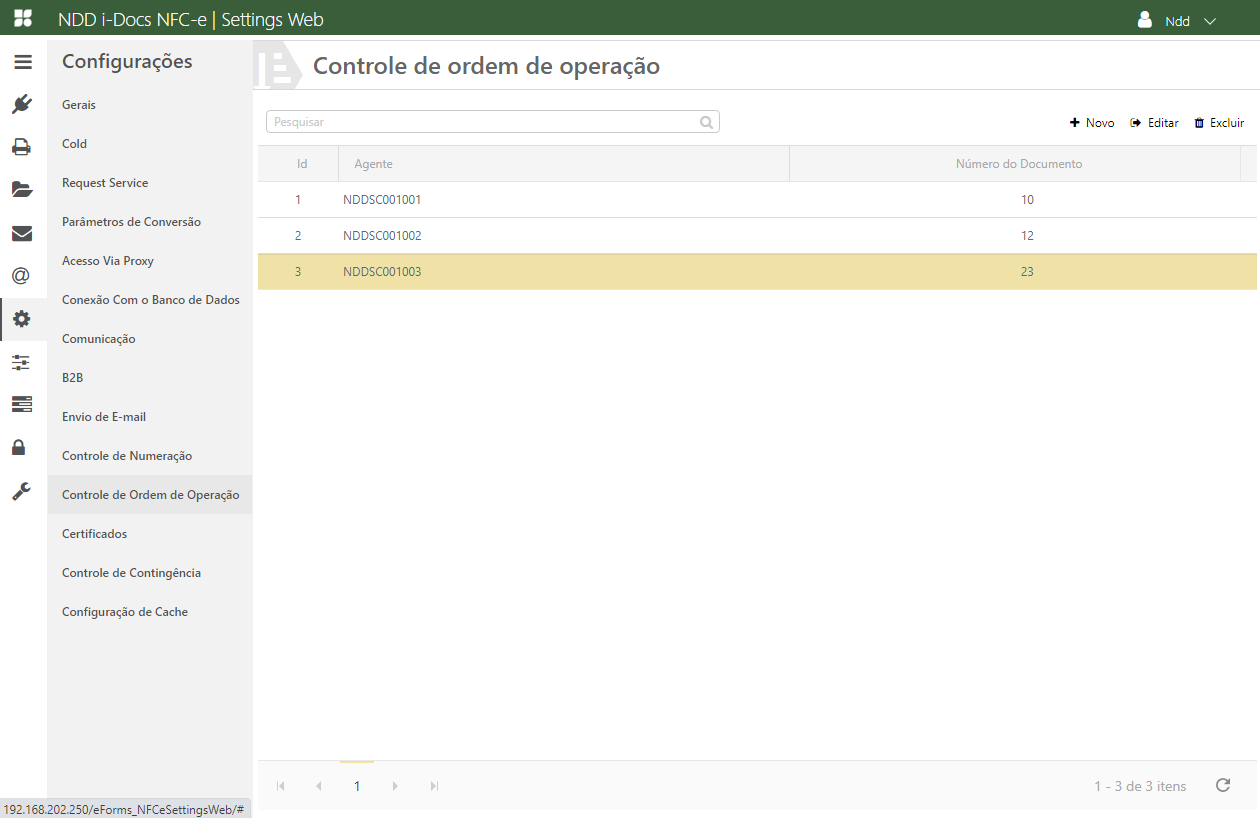
Task: Select Certificados in the configuration menu
Action: pos(95,534)
